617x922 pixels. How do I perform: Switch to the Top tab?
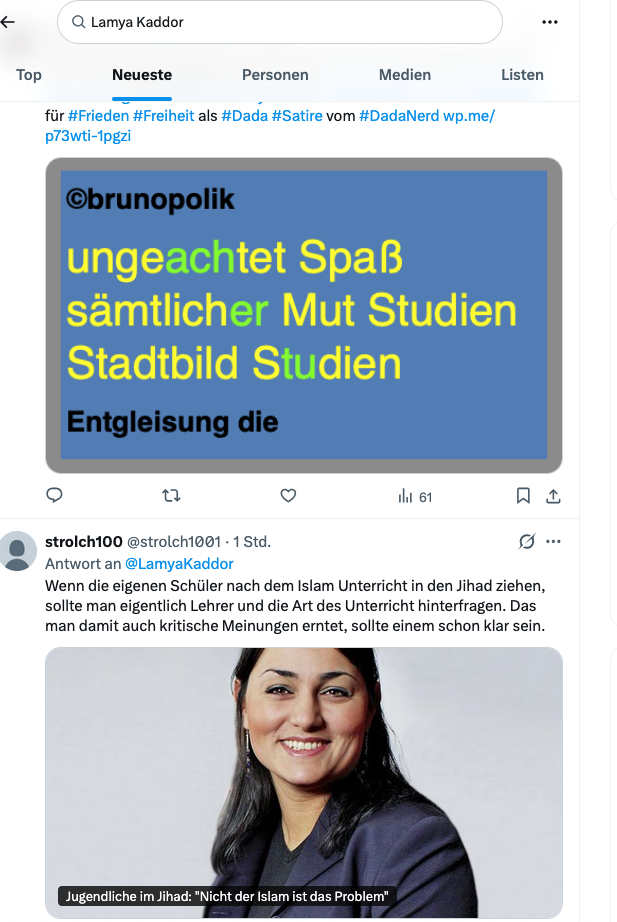pyautogui.click(x=29, y=75)
